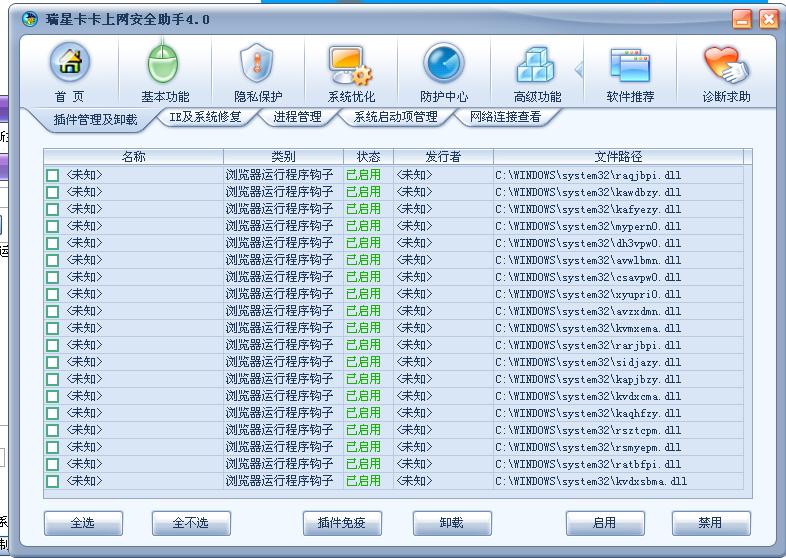Open 软件推荐 windows icon
The image size is (786, 558).
630,65
